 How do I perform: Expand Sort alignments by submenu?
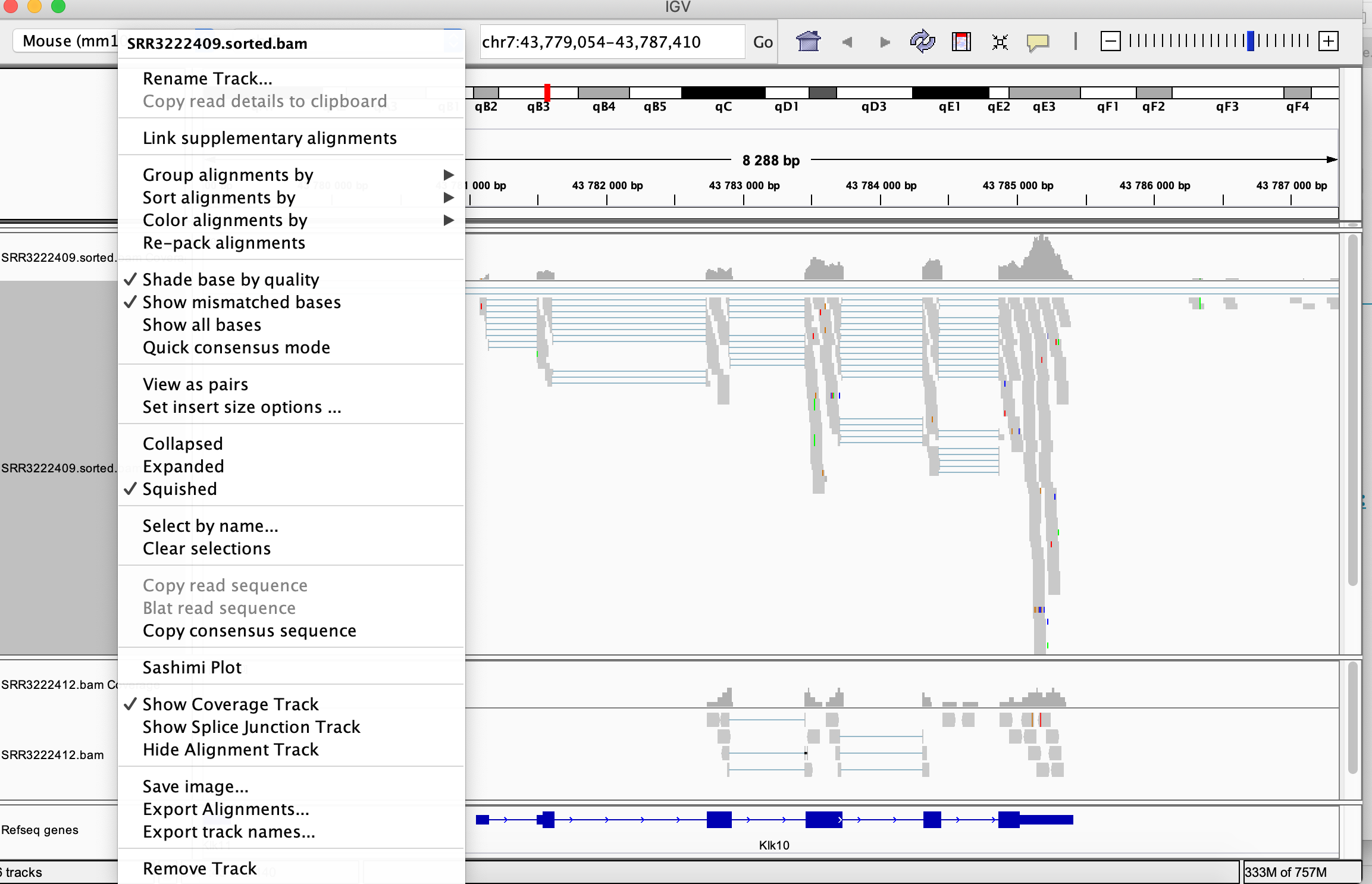[x=292, y=198]
